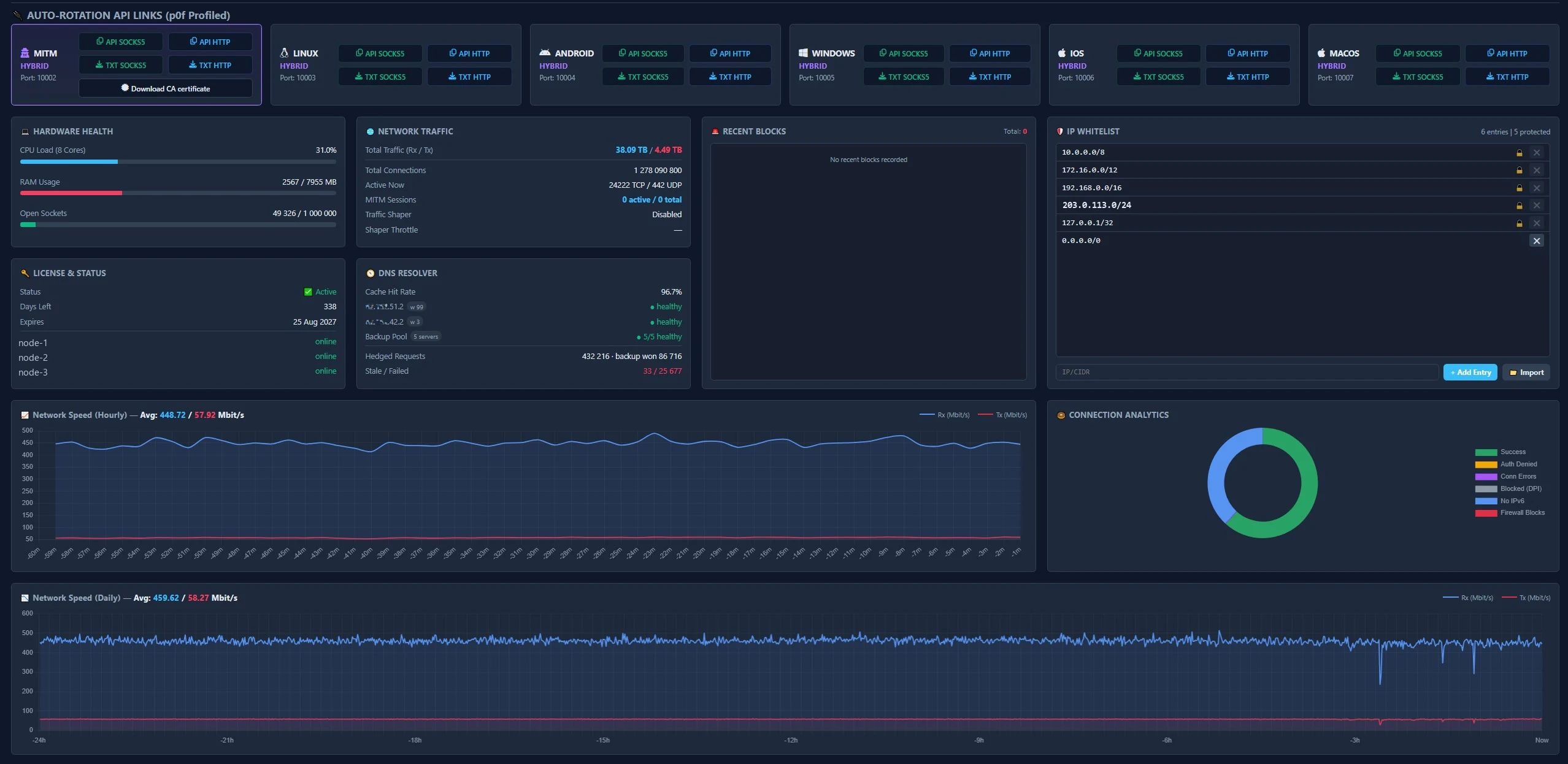The image size is (1568, 764).
Task: Focus the IP/CIDR input field
Action: click(x=1247, y=372)
